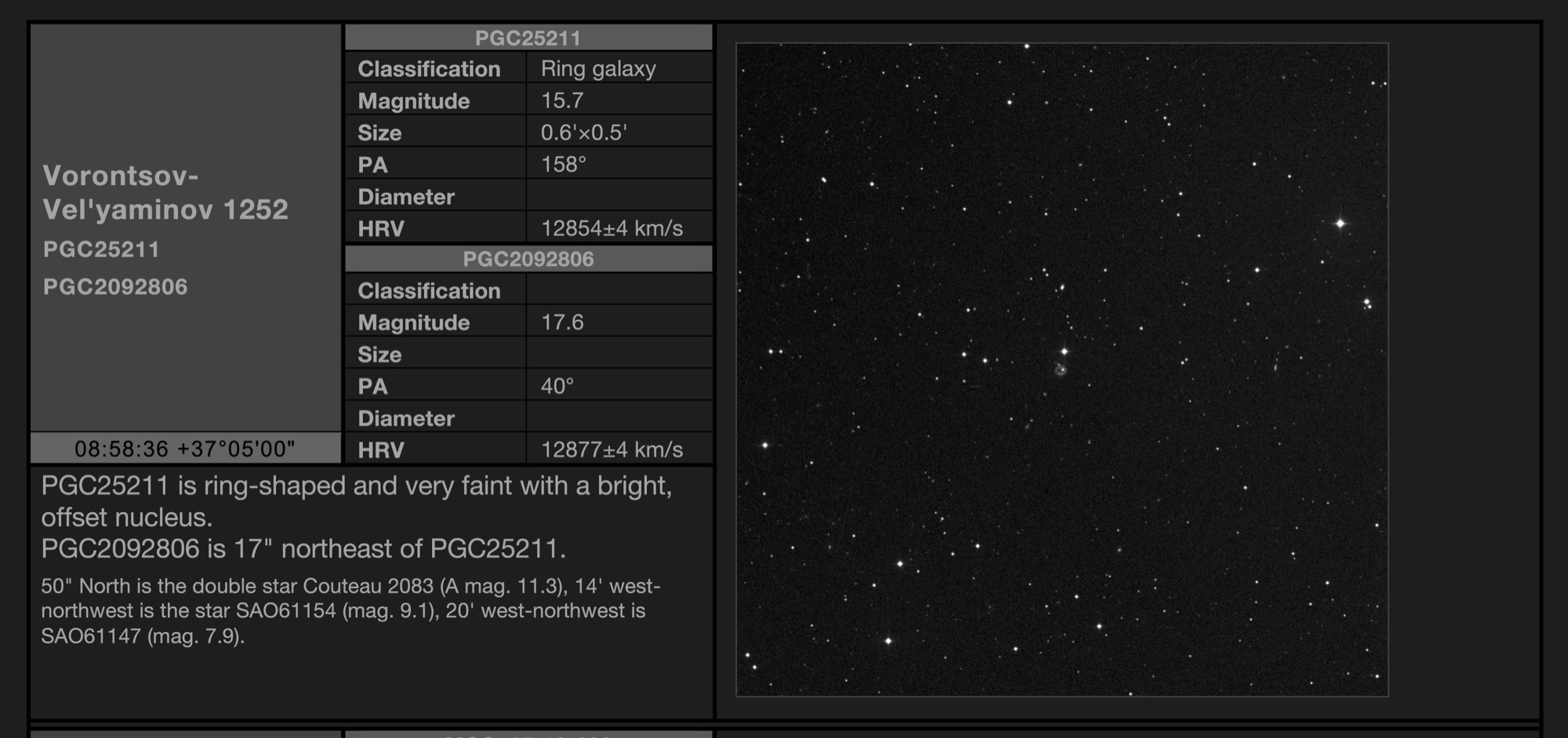Click the empty Classification cell for PGC2092806
The image size is (1568, 738).
coord(619,291)
